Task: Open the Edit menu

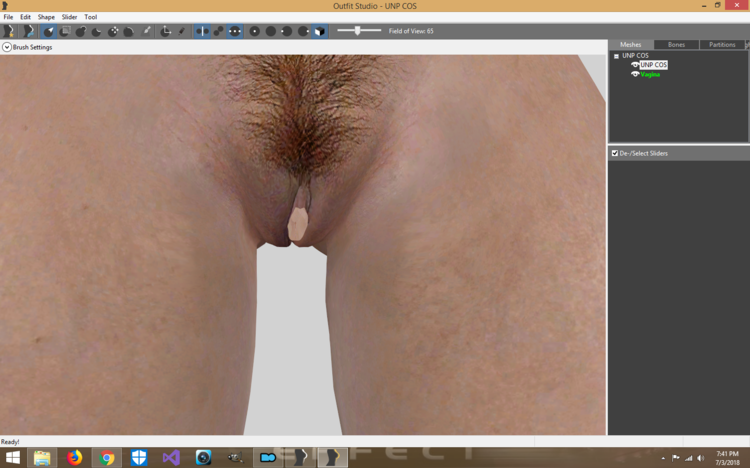Action: pos(25,17)
